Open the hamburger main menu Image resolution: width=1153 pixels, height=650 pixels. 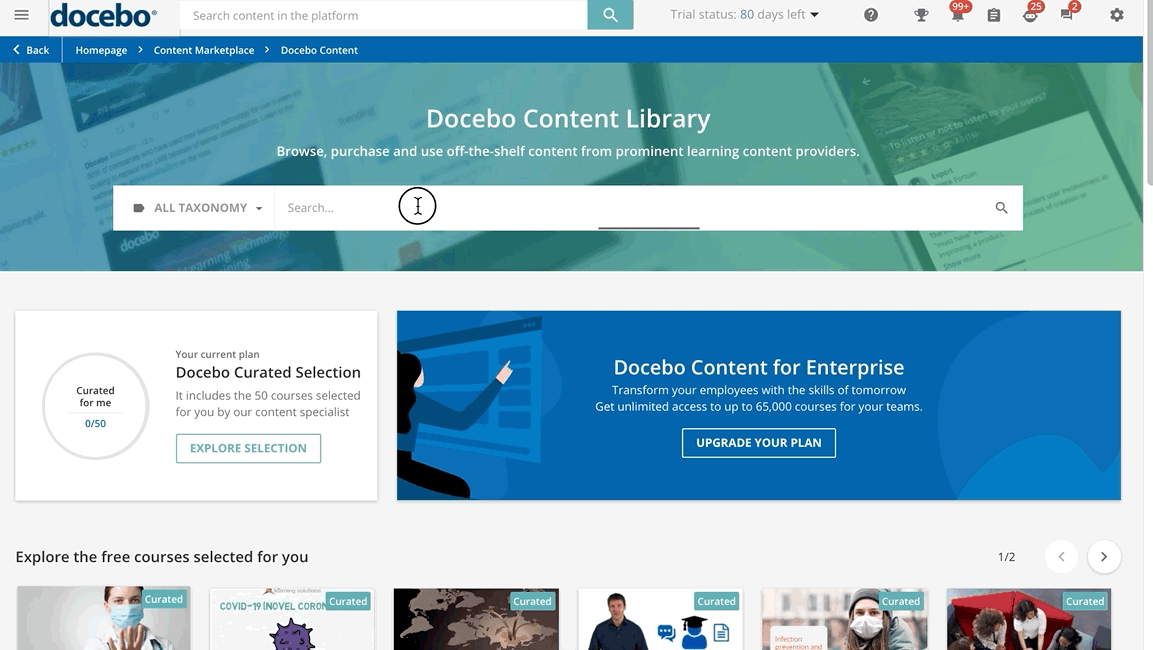pyautogui.click(x=21, y=15)
